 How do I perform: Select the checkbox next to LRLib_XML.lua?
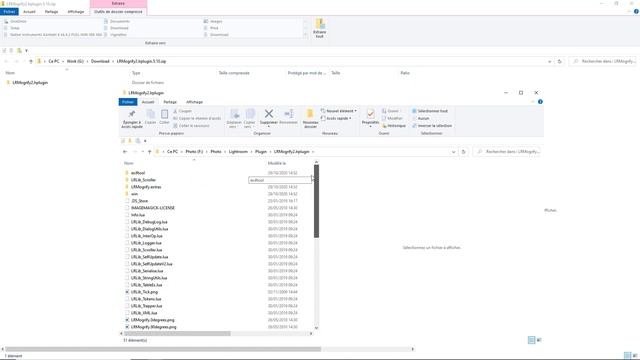click(127, 313)
